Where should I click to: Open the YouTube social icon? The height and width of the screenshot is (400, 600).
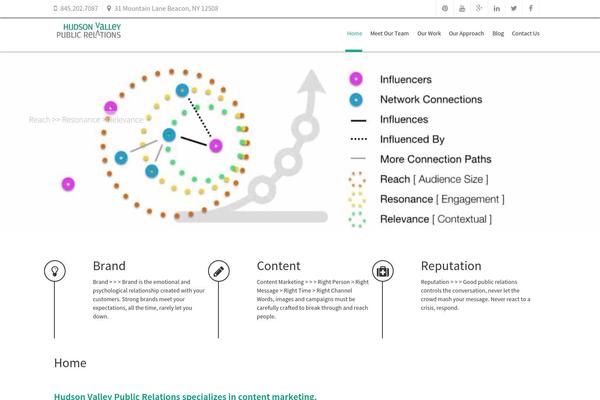coord(462,8)
